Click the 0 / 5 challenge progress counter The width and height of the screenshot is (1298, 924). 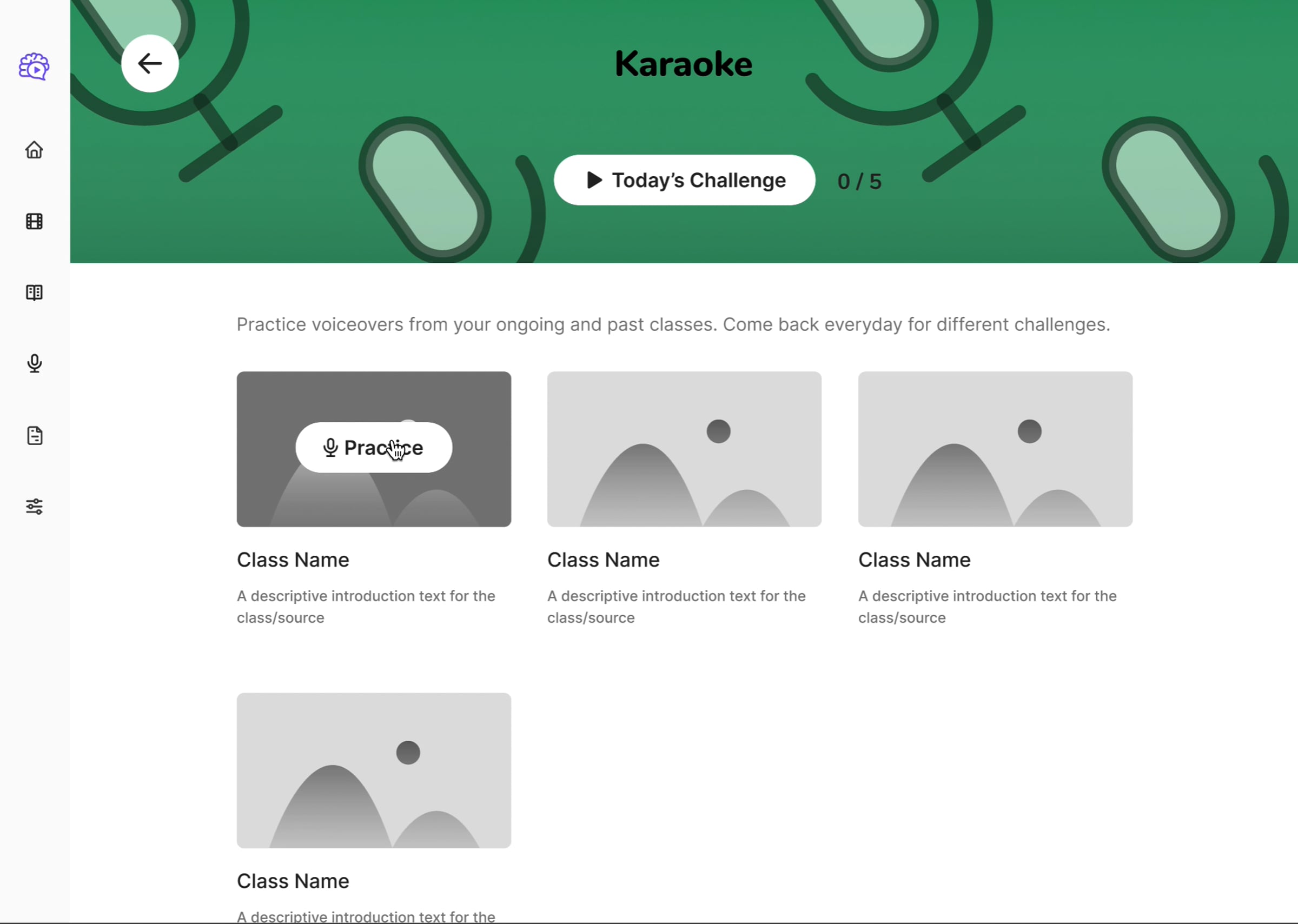[x=859, y=182]
